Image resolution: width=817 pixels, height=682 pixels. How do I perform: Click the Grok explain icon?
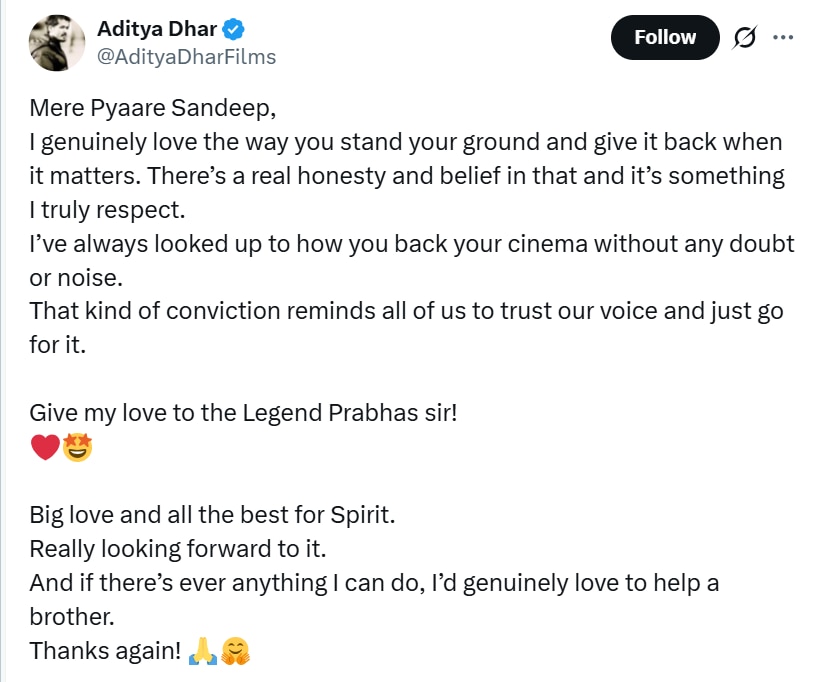click(744, 37)
